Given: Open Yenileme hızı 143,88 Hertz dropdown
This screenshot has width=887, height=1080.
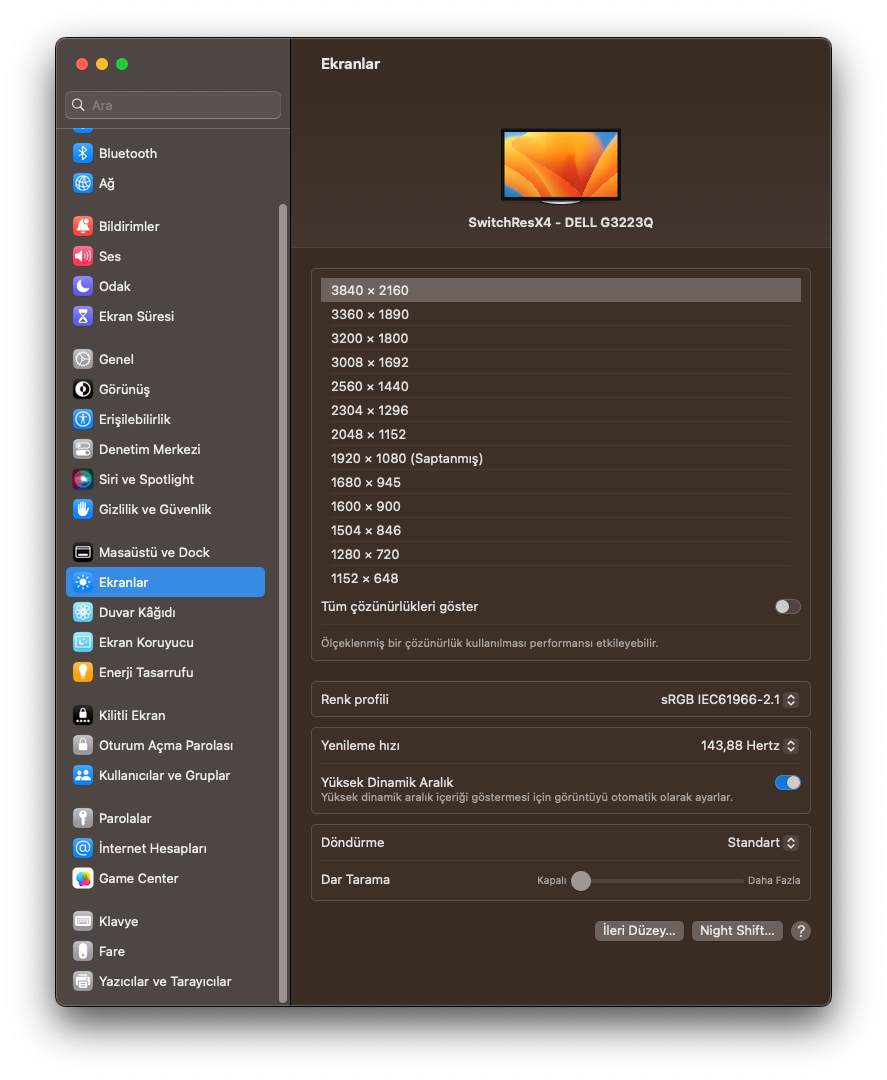Looking at the screenshot, I should (749, 745).
